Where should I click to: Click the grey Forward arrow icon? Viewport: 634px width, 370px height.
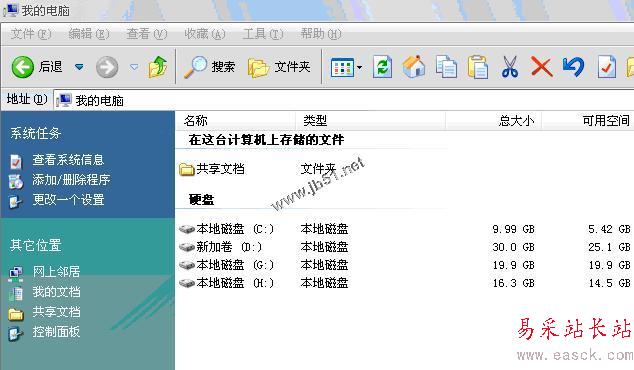107,67
